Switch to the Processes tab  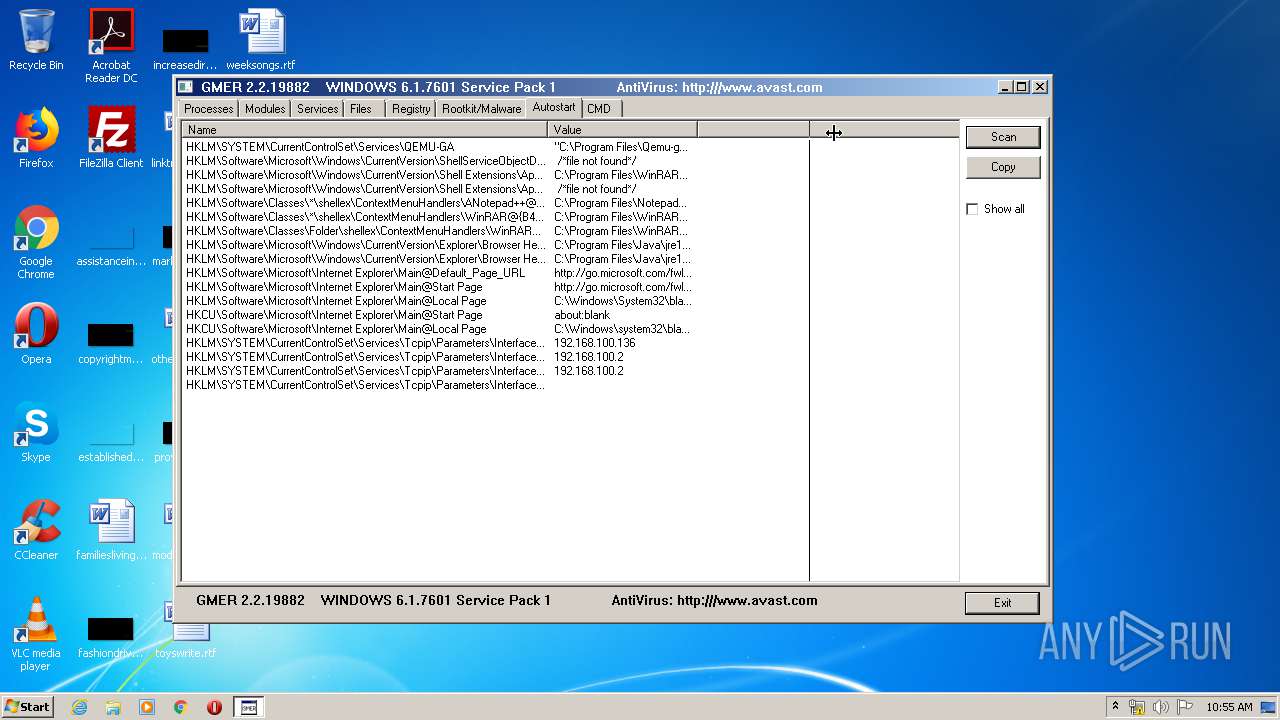(209, 108)
